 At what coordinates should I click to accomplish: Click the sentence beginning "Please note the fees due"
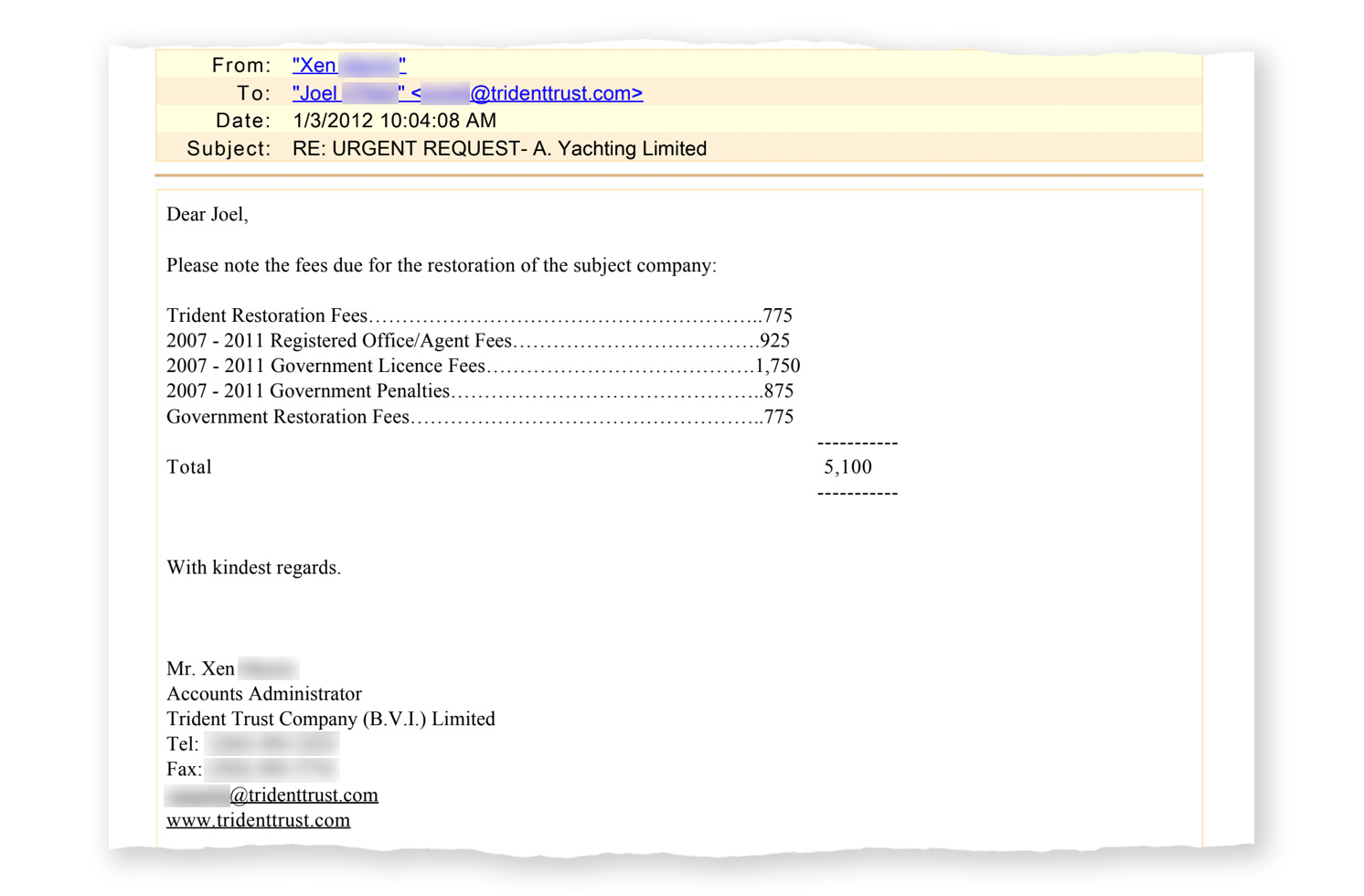tap(441, 266)
